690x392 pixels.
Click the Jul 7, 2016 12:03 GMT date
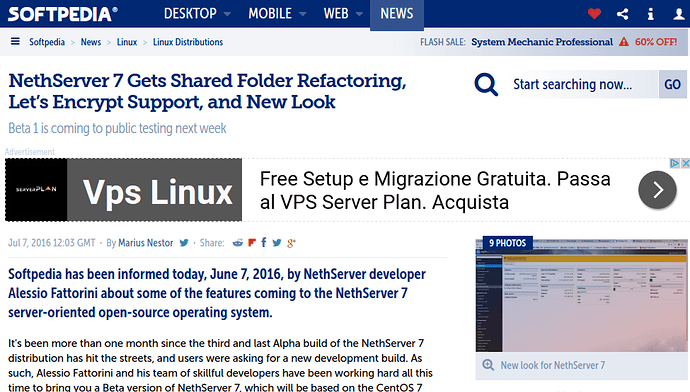click(x=51, y=243)
